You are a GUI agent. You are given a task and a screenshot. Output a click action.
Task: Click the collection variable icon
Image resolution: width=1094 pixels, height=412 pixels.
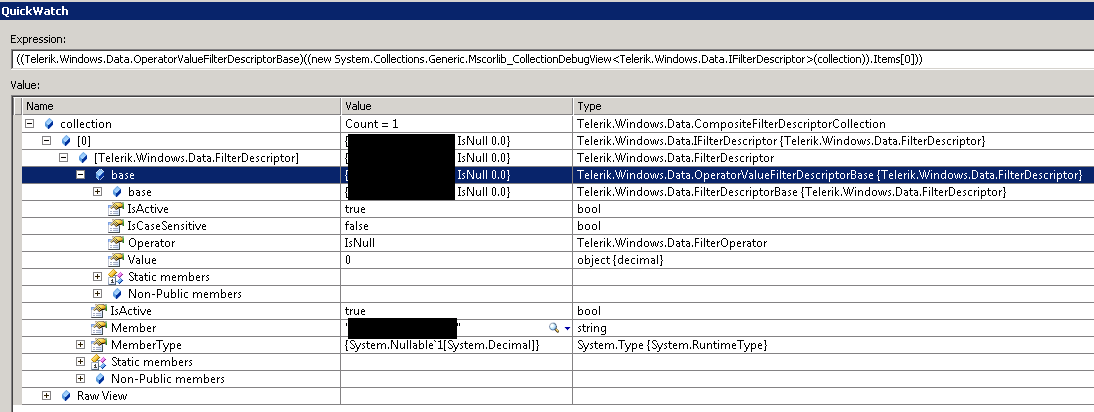click(x=48, y=123)
